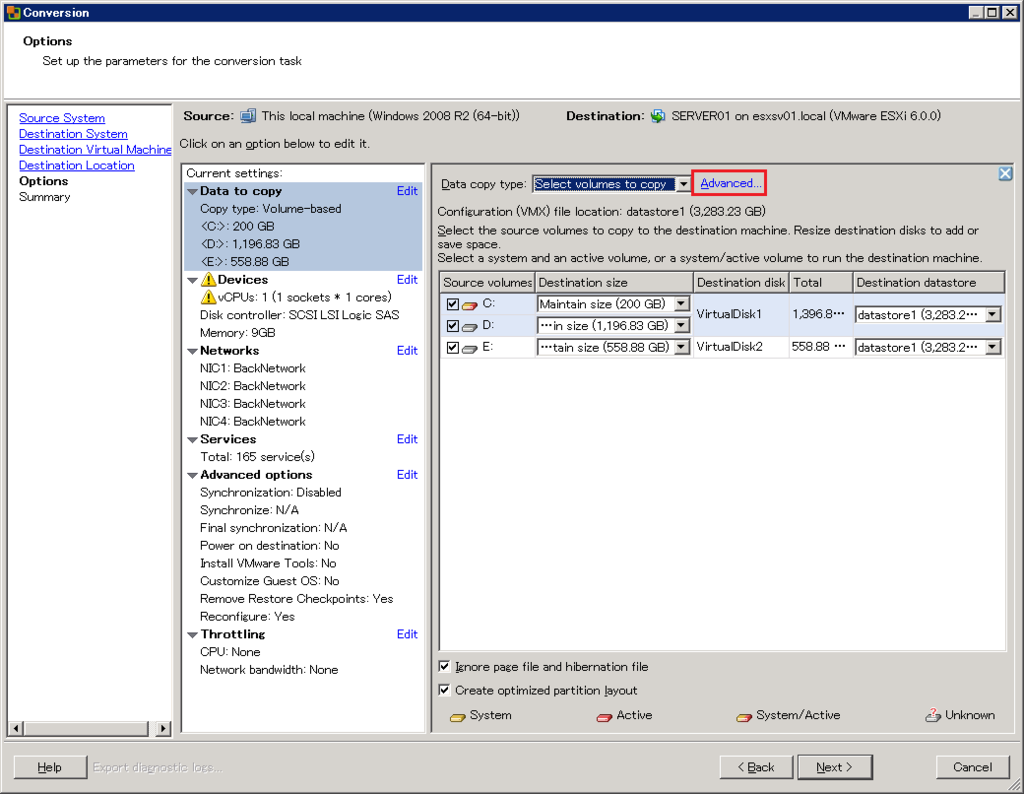Open C: destination size dropdown

pos(681,304)
